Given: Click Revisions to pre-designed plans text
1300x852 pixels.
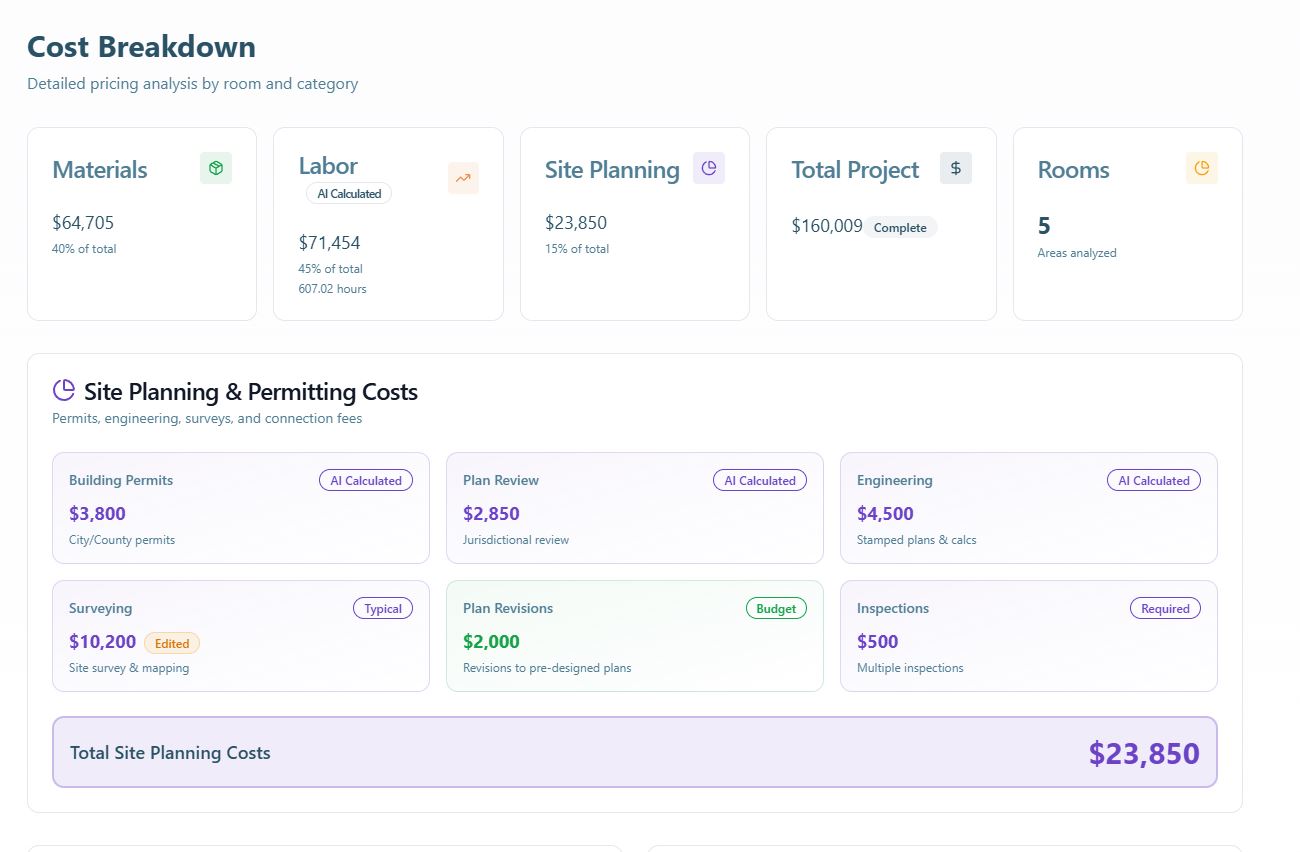Looking at the screenshot, I should pyautogui.click(x=547, y=668).
